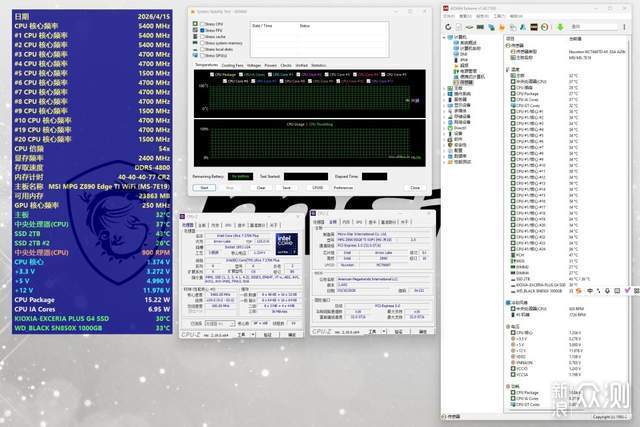Enable the Stress local disks checkbox

pyautogui.click(x=202, y=49)
